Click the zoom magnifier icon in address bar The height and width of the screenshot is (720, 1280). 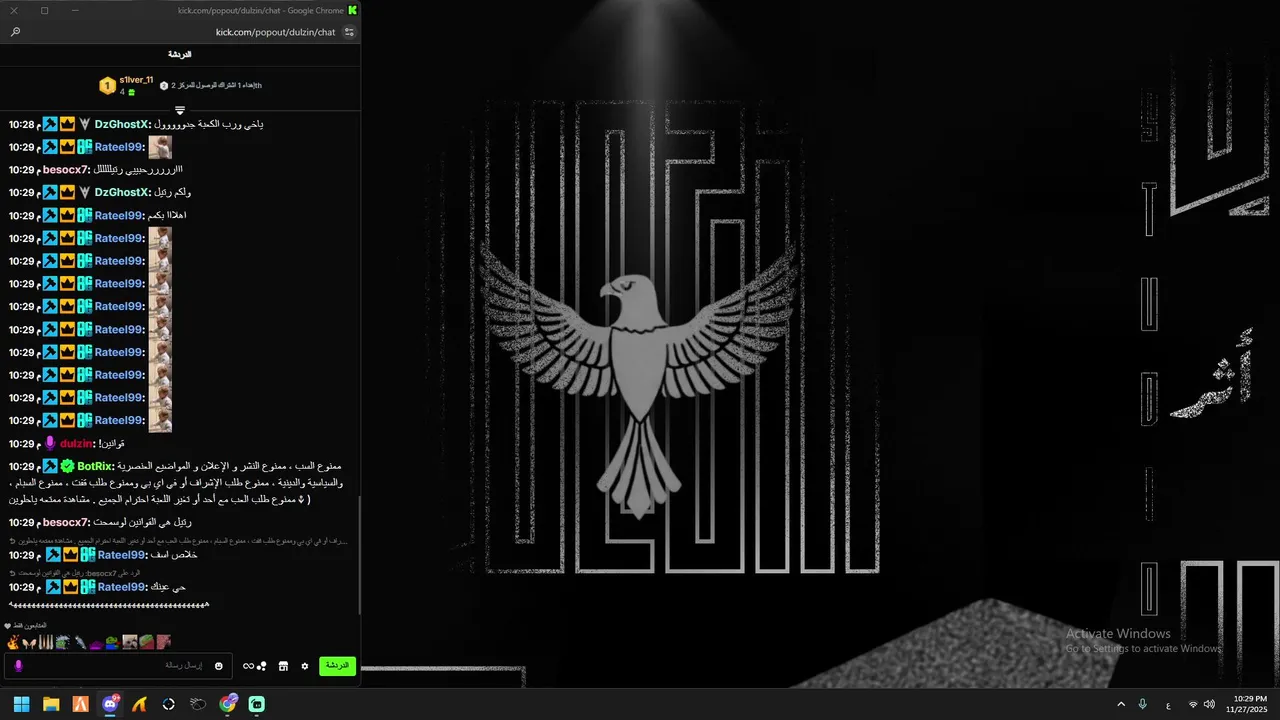click(15, 32)
